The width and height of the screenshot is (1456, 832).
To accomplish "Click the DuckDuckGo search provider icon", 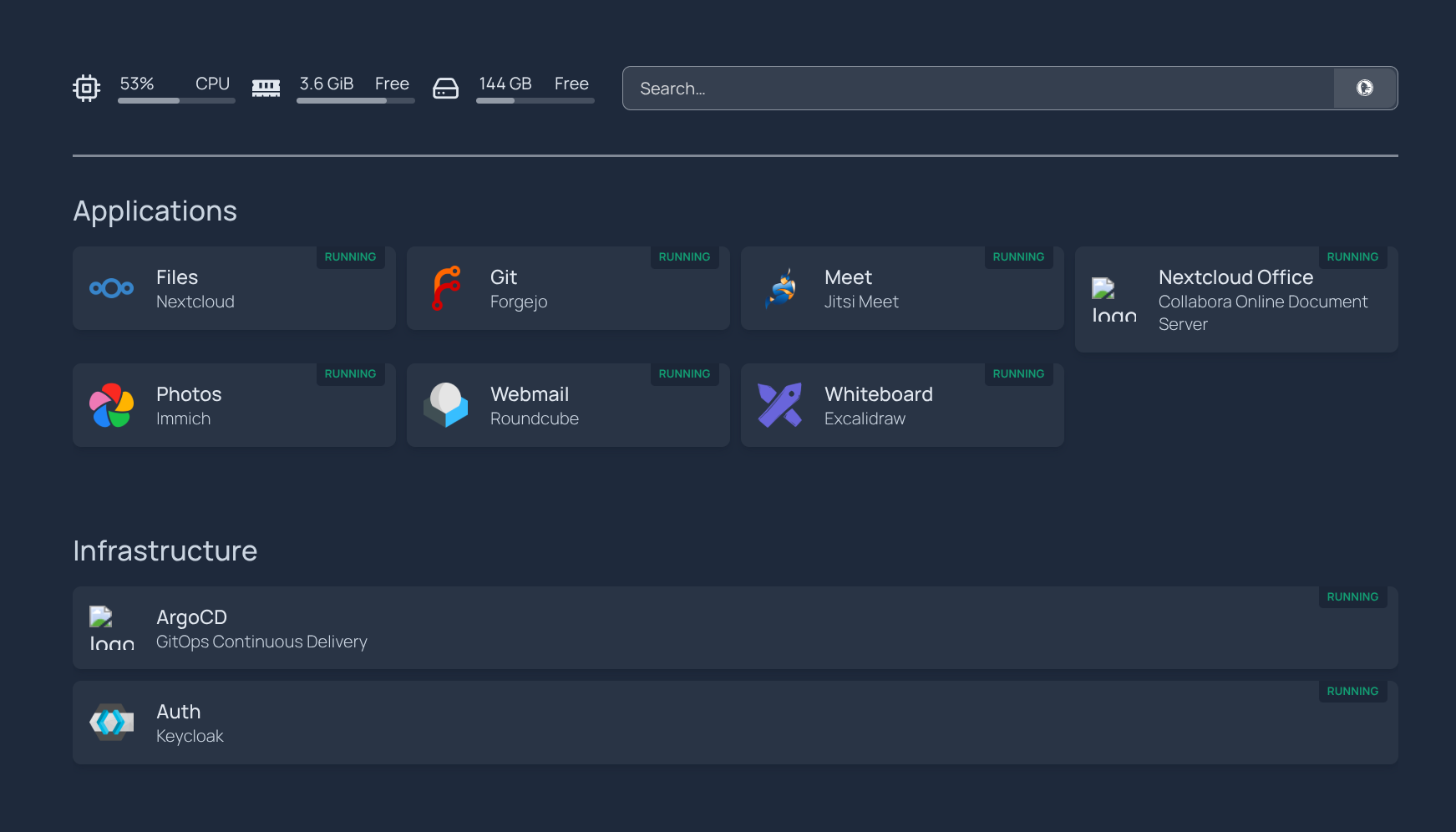I will (1365, 88).
